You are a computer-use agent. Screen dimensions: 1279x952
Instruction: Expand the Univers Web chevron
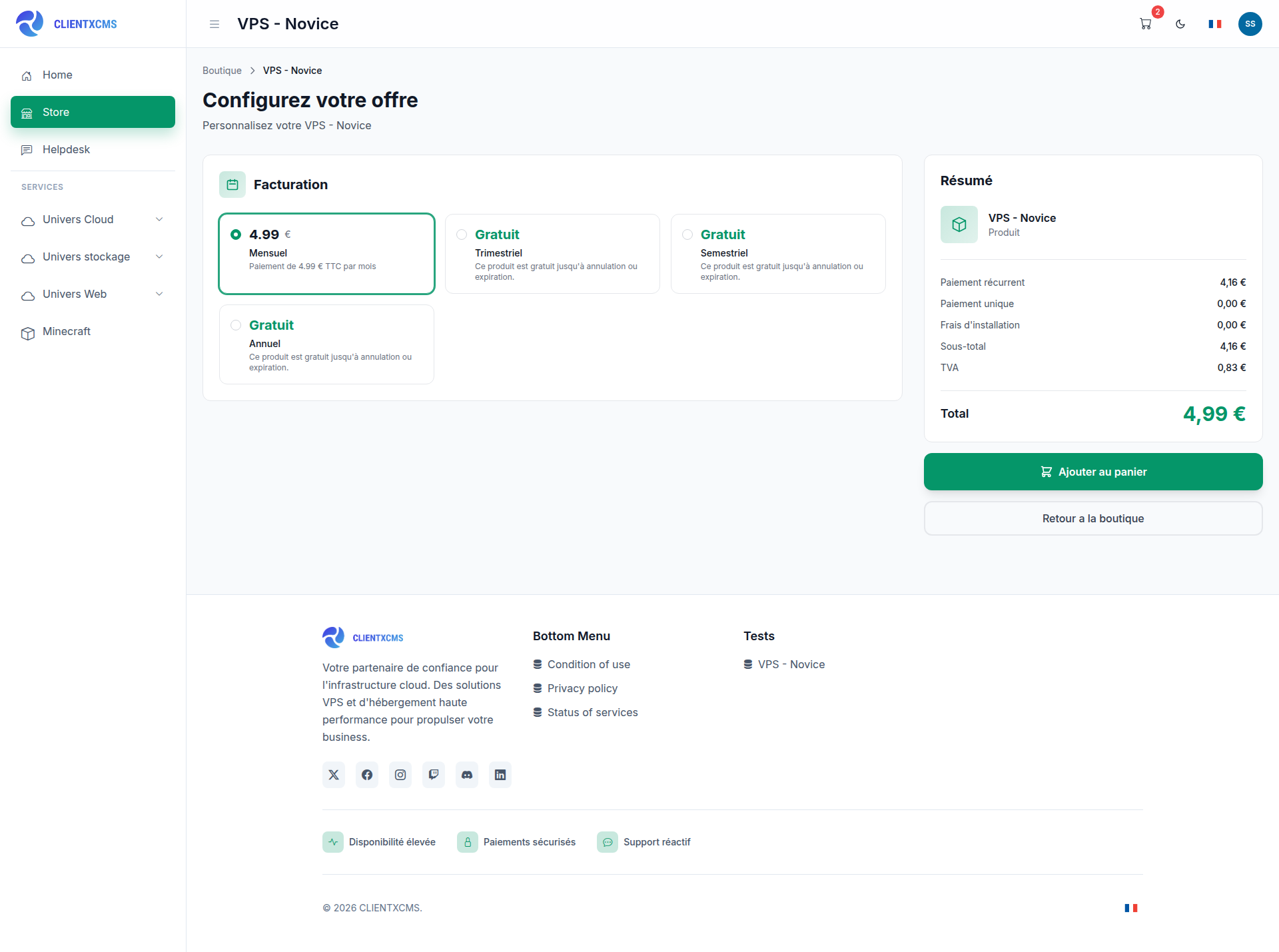[x=159, y=294]
